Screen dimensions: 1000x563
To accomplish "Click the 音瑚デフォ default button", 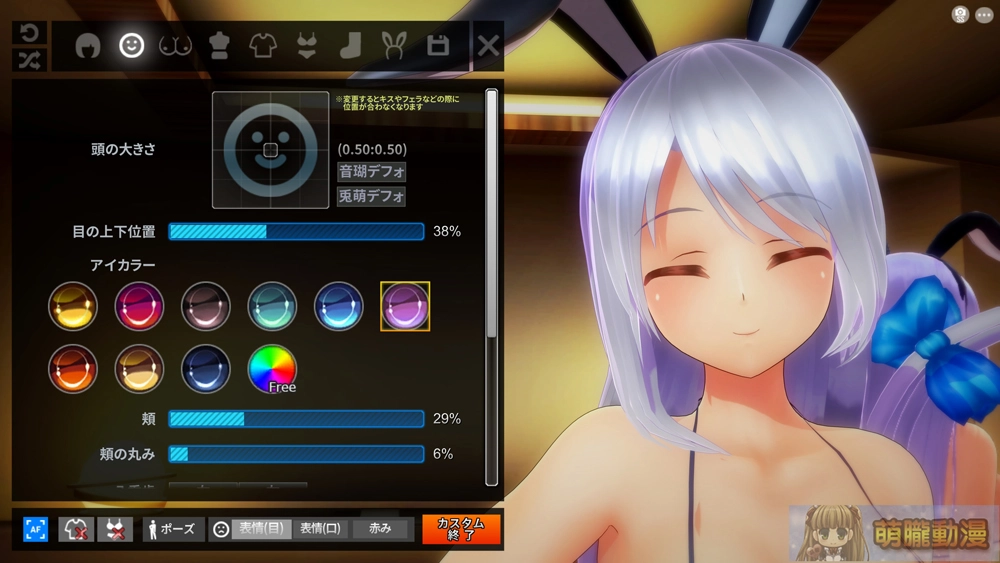I will point(371,171).
